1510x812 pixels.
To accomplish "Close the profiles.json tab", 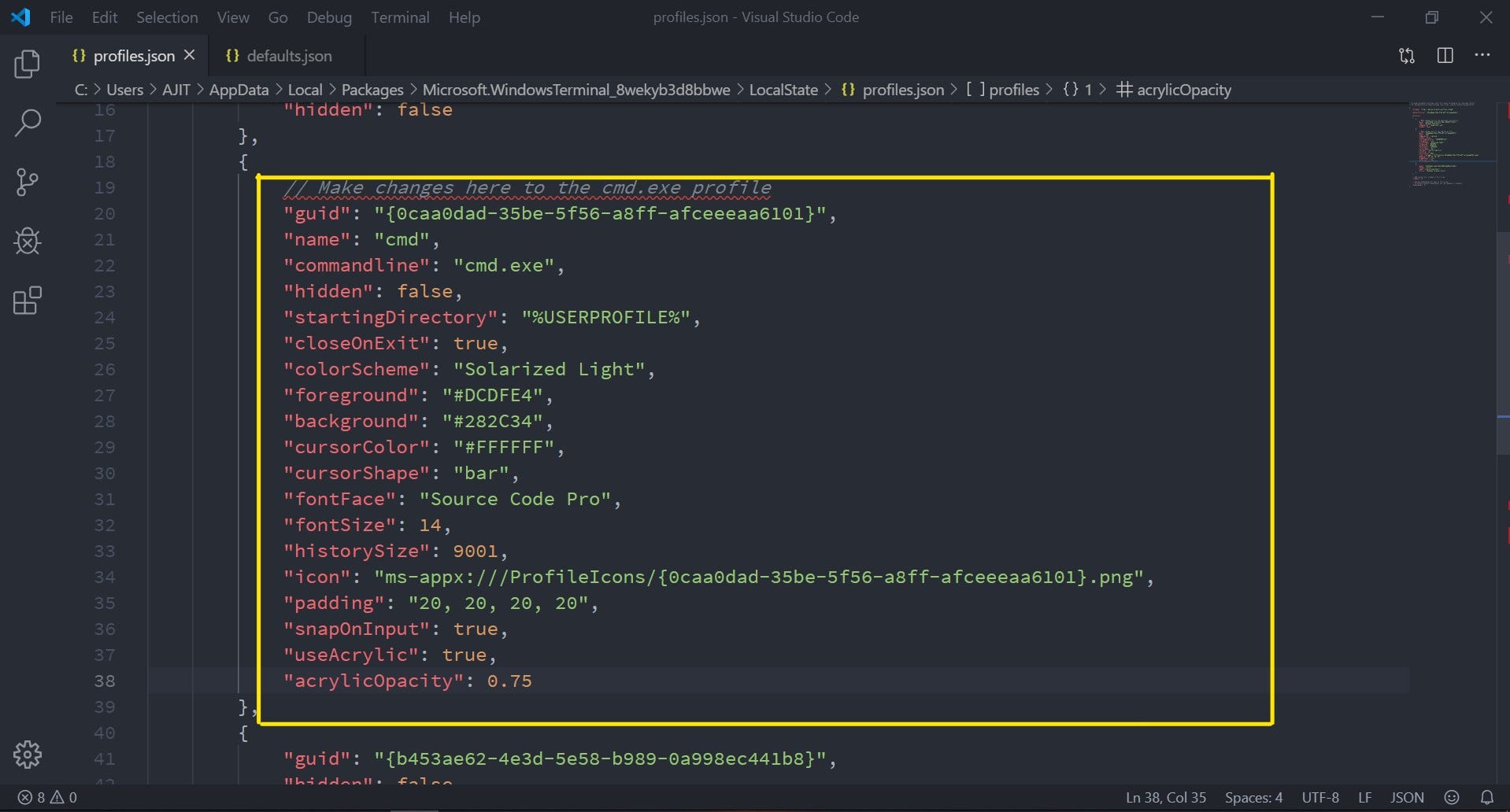I will 189,55.
